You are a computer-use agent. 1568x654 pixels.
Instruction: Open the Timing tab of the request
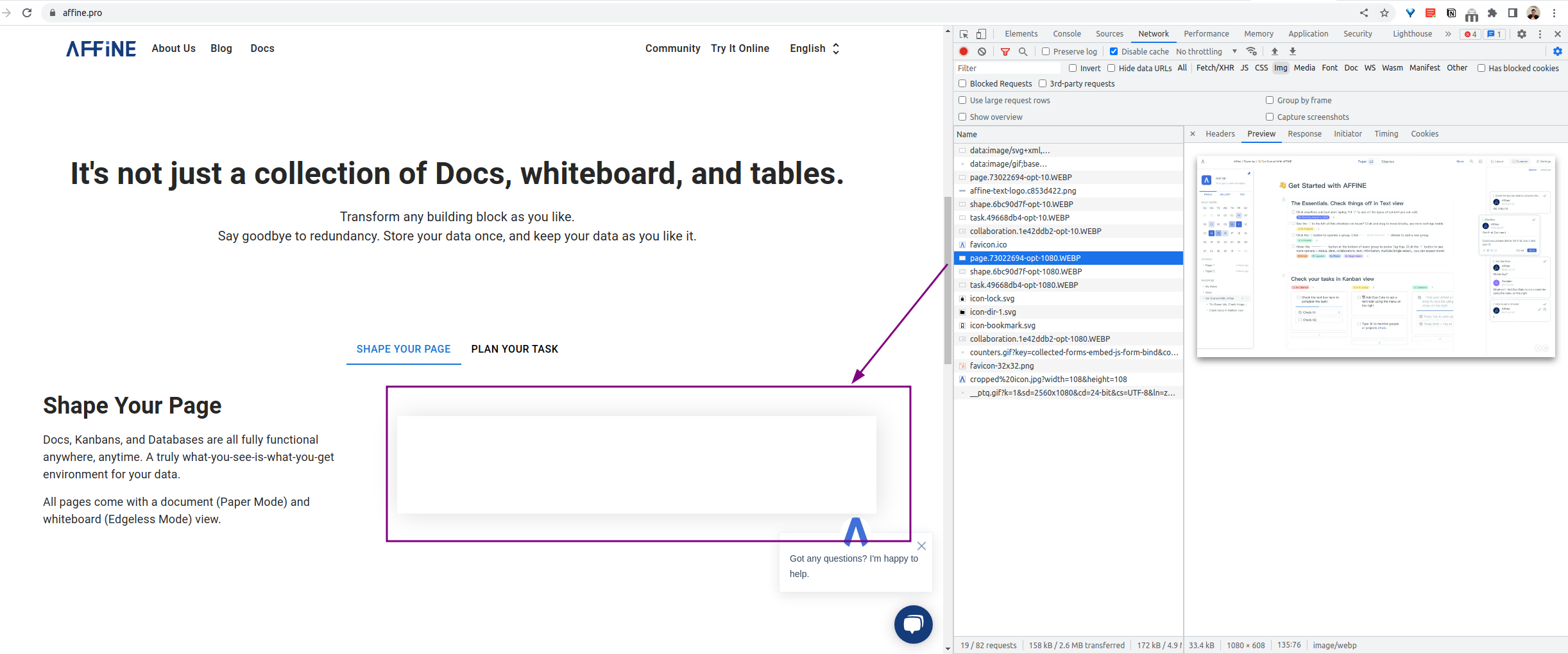tap(1386, 133)
